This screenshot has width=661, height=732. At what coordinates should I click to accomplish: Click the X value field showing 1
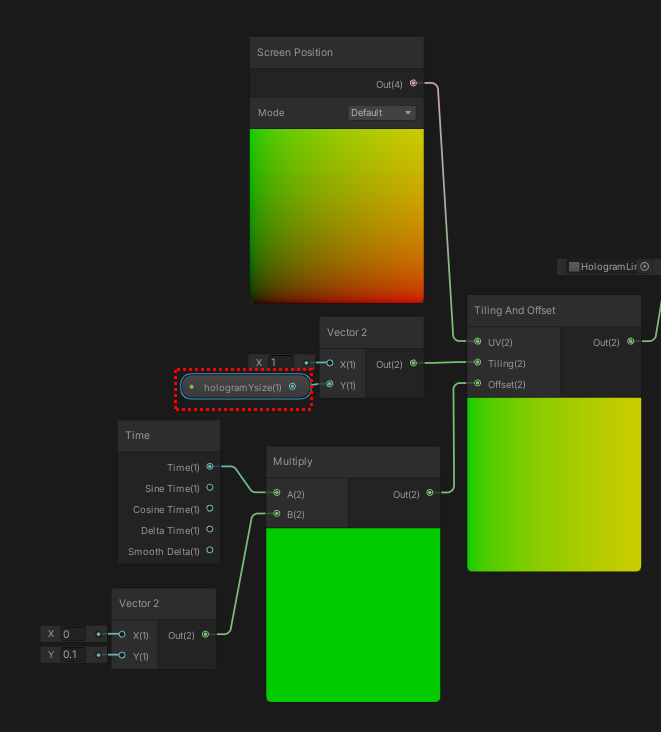[281, 362]
